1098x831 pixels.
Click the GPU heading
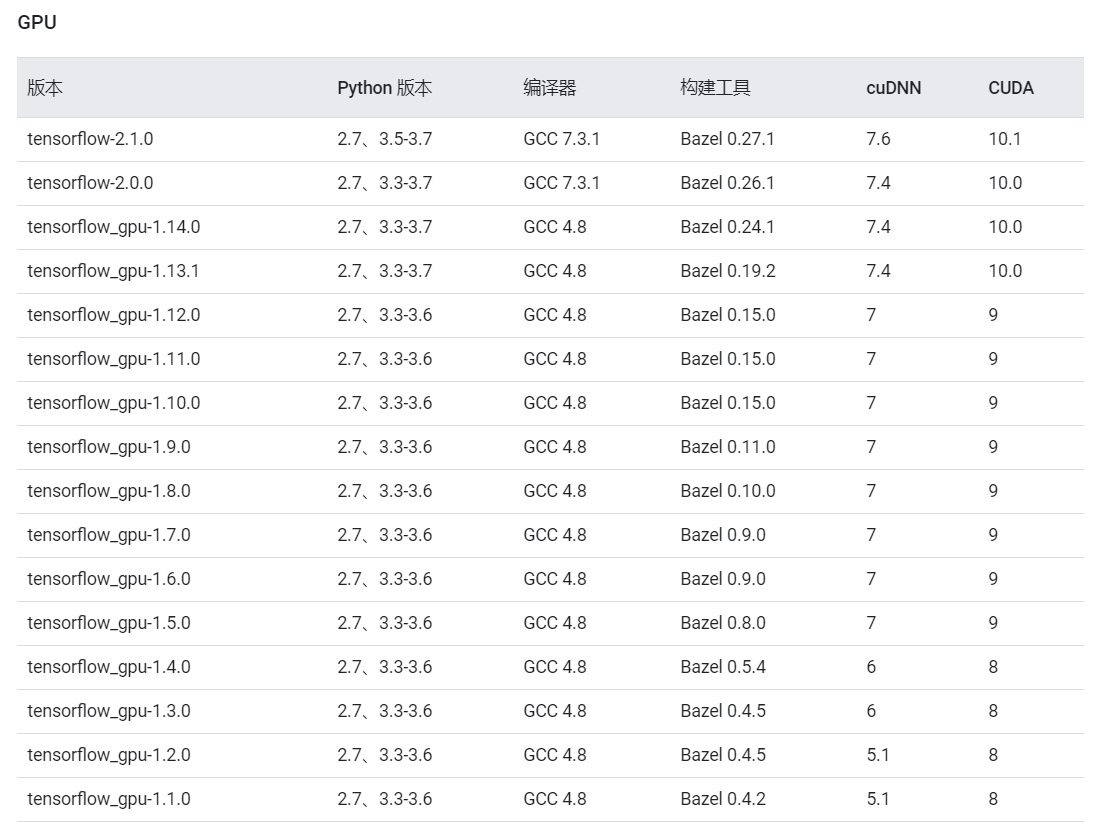(36, 22)
